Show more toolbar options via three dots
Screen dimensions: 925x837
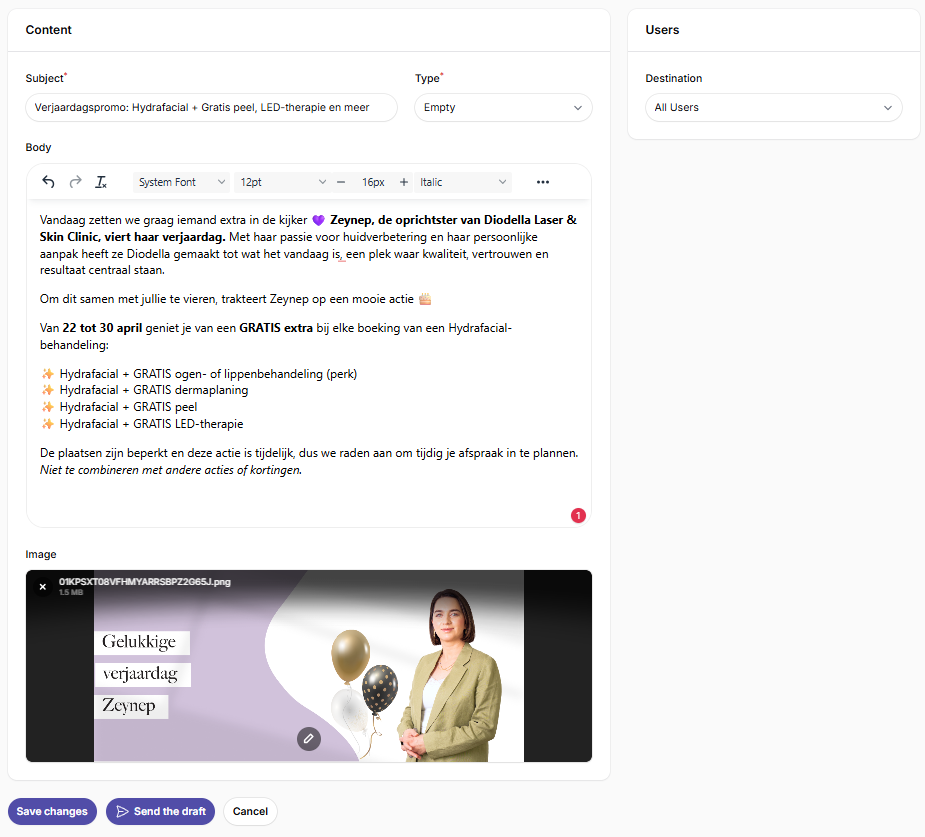(x=543, y=182)
